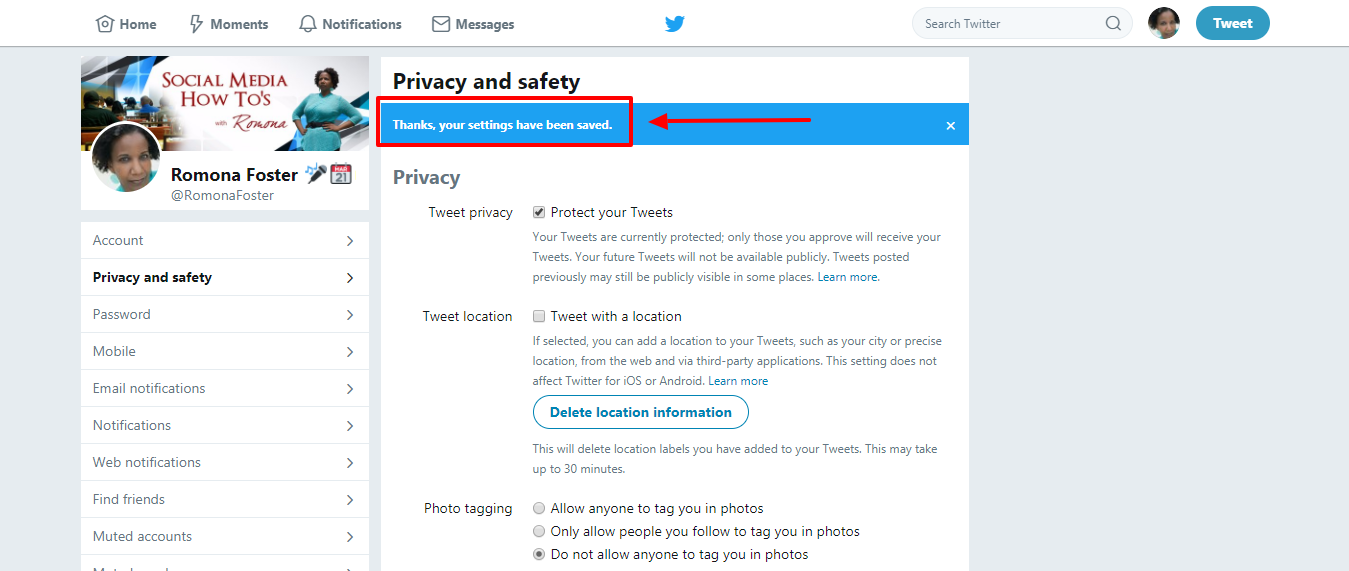This screenshot has width=1349, height=571.
Task: Open Messages envelope icon
Action: click(x=441, y=24)
